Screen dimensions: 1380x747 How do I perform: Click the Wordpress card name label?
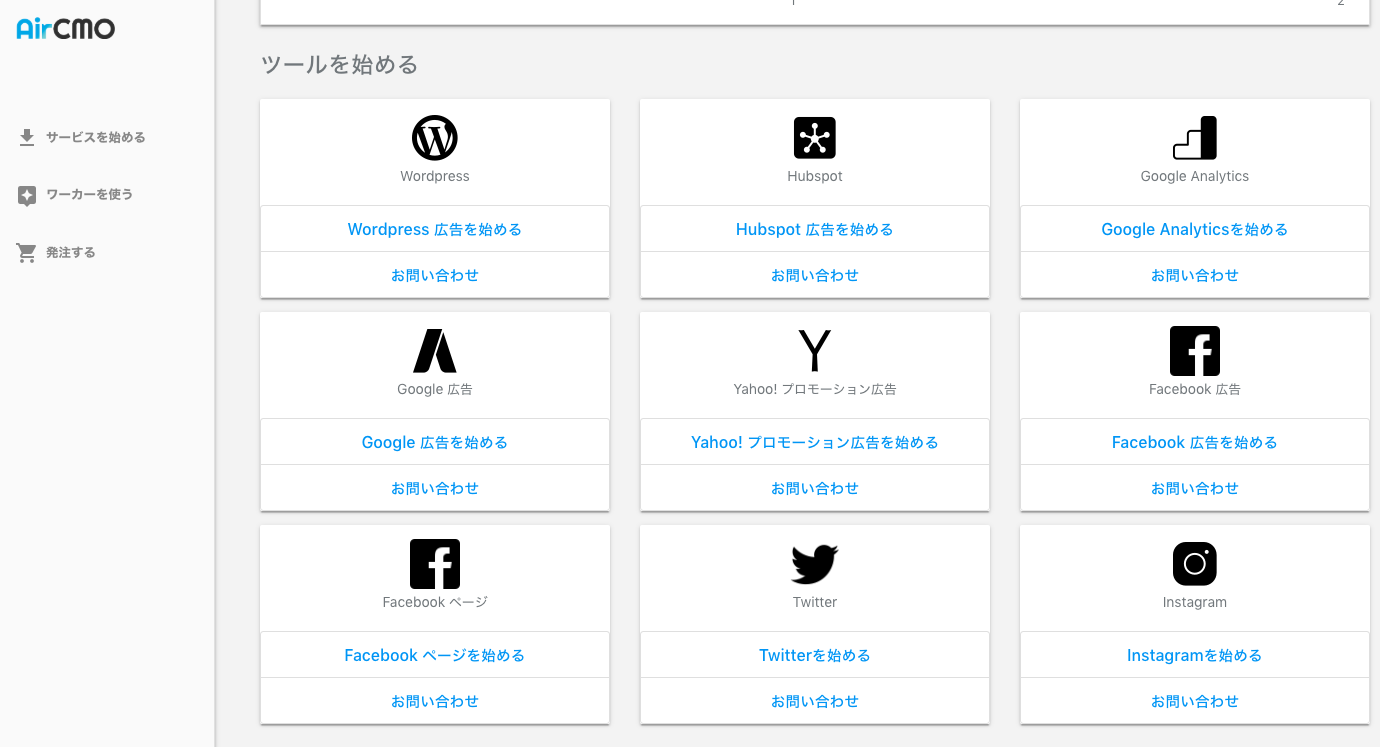[x=435, y=176]
